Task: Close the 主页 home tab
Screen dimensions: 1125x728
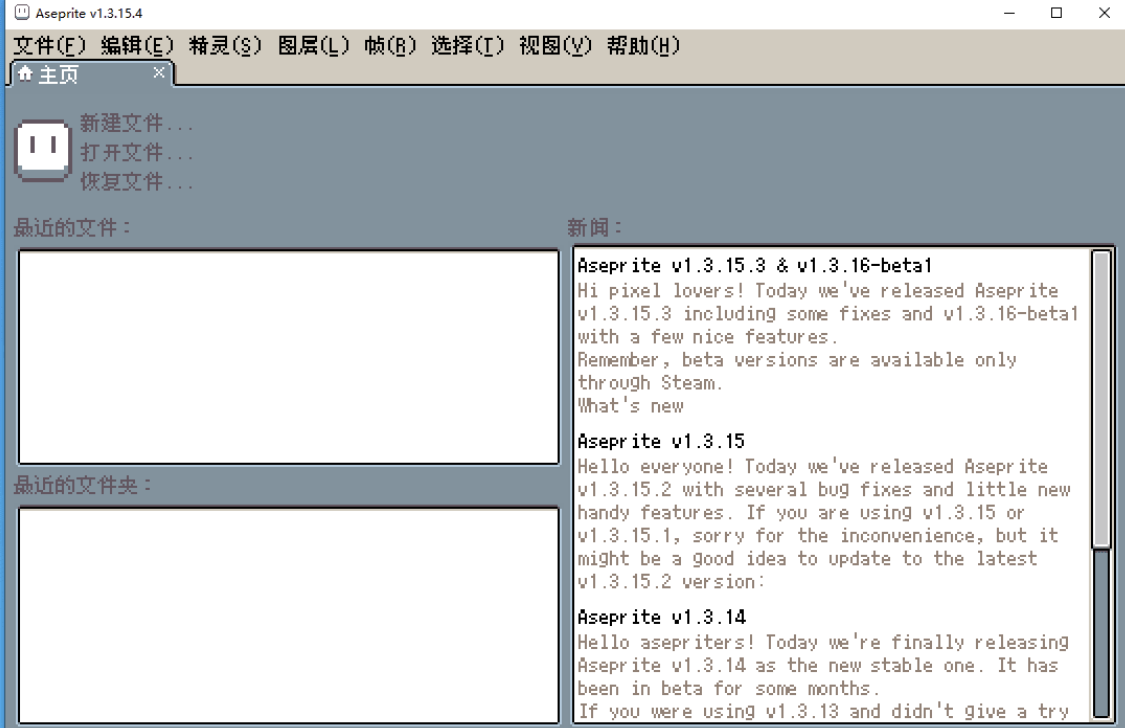Action: (x=157, y=72)
